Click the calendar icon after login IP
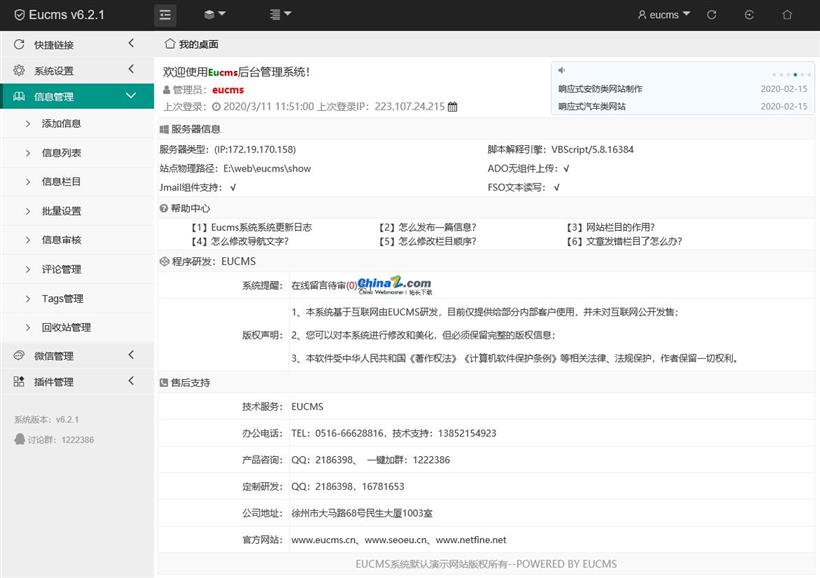 pyautogui.click(x=452, y=107)
